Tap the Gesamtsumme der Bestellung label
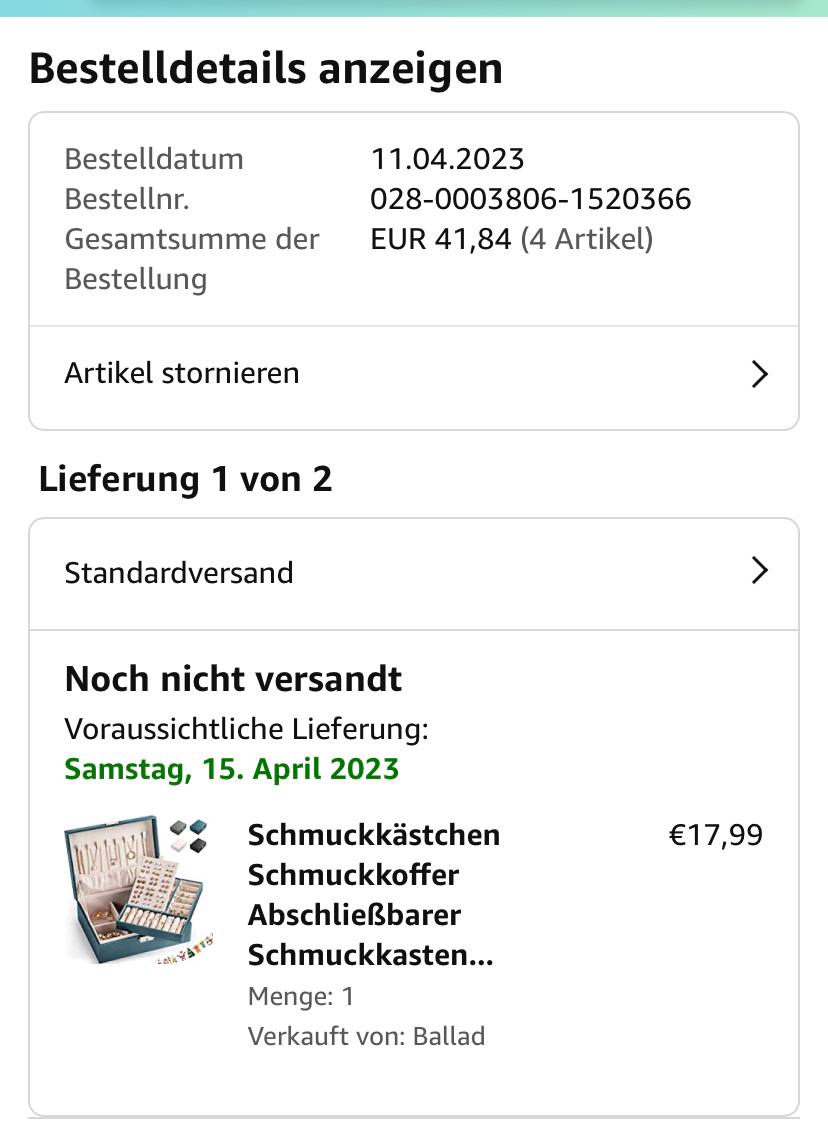Screen dimensions: 828x1121 point(192,259)
